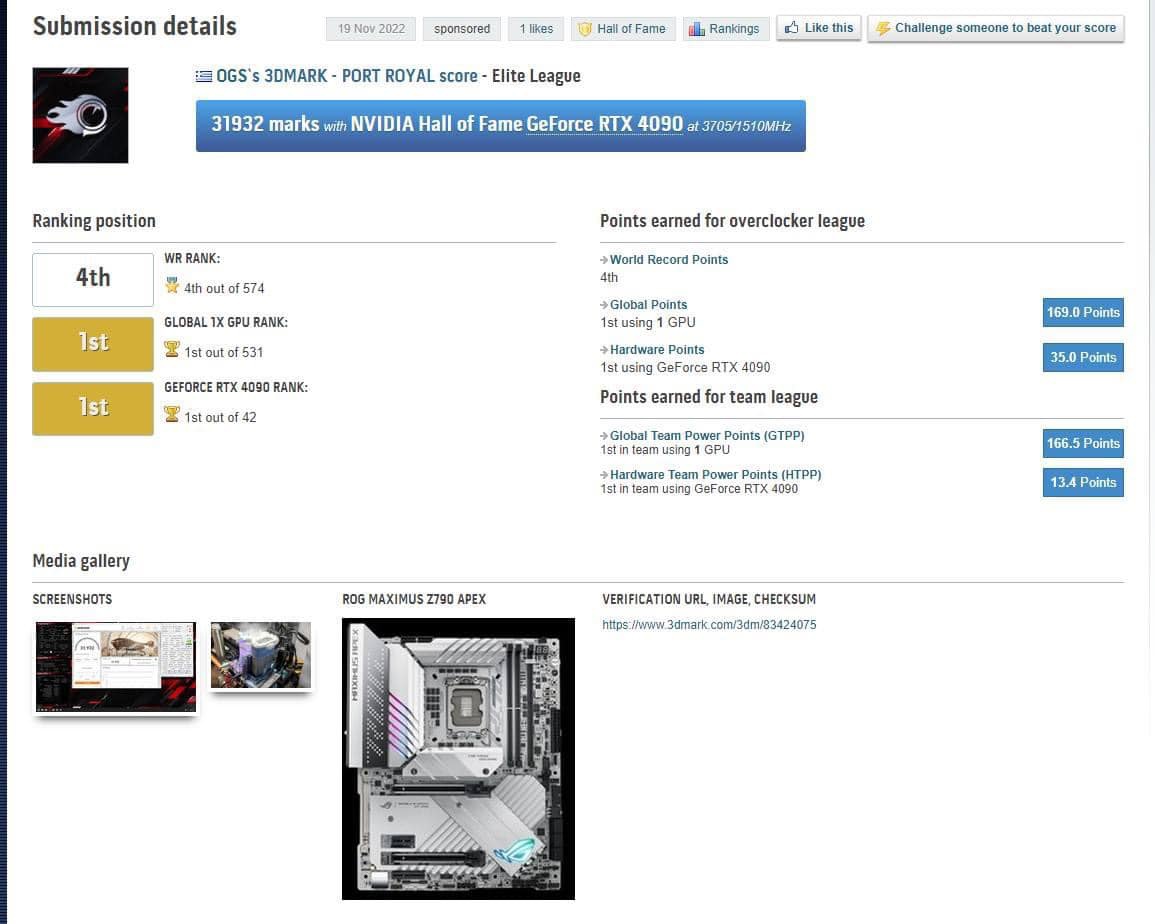Click the lightning icon on Challenge button
The image size is (1155, 924).
coord(882,28)
